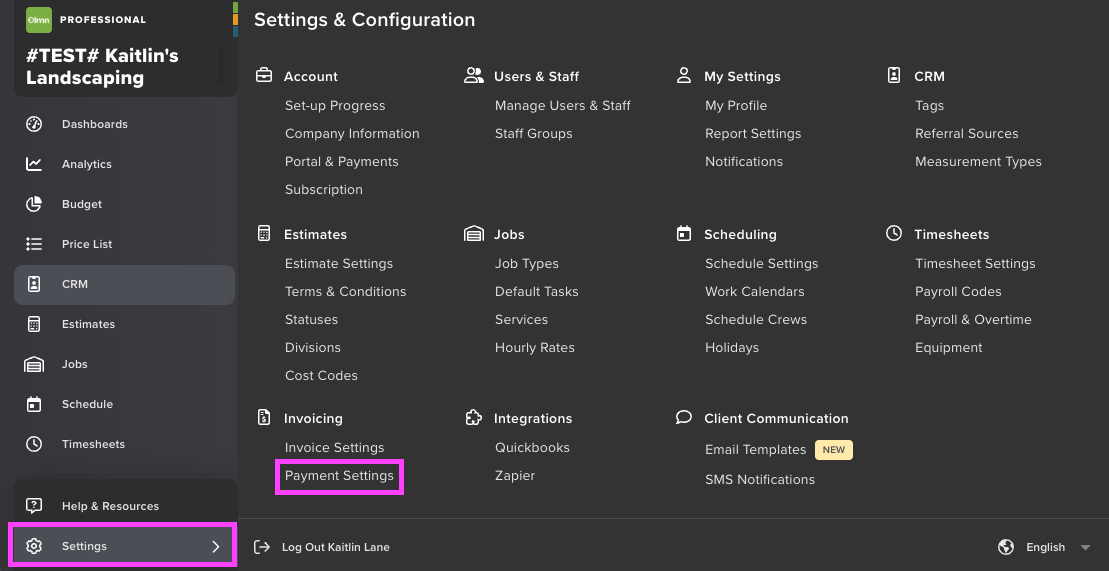The width and height of the screenshot is (1109, 571).
Task: Click the Timesheets clock icon in sidebar
Action: pos(34,444)
